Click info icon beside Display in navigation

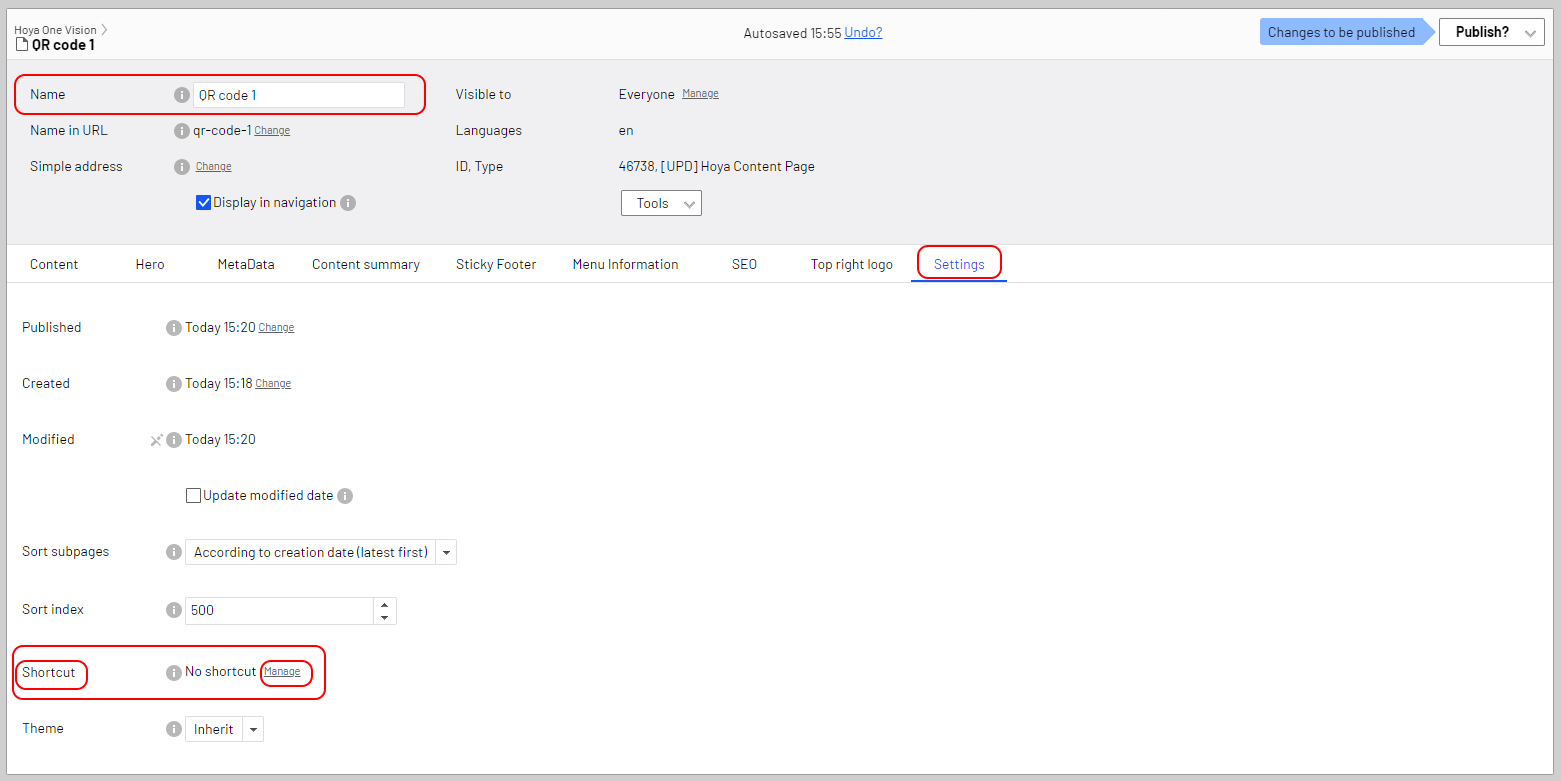[x=348, y=203]
